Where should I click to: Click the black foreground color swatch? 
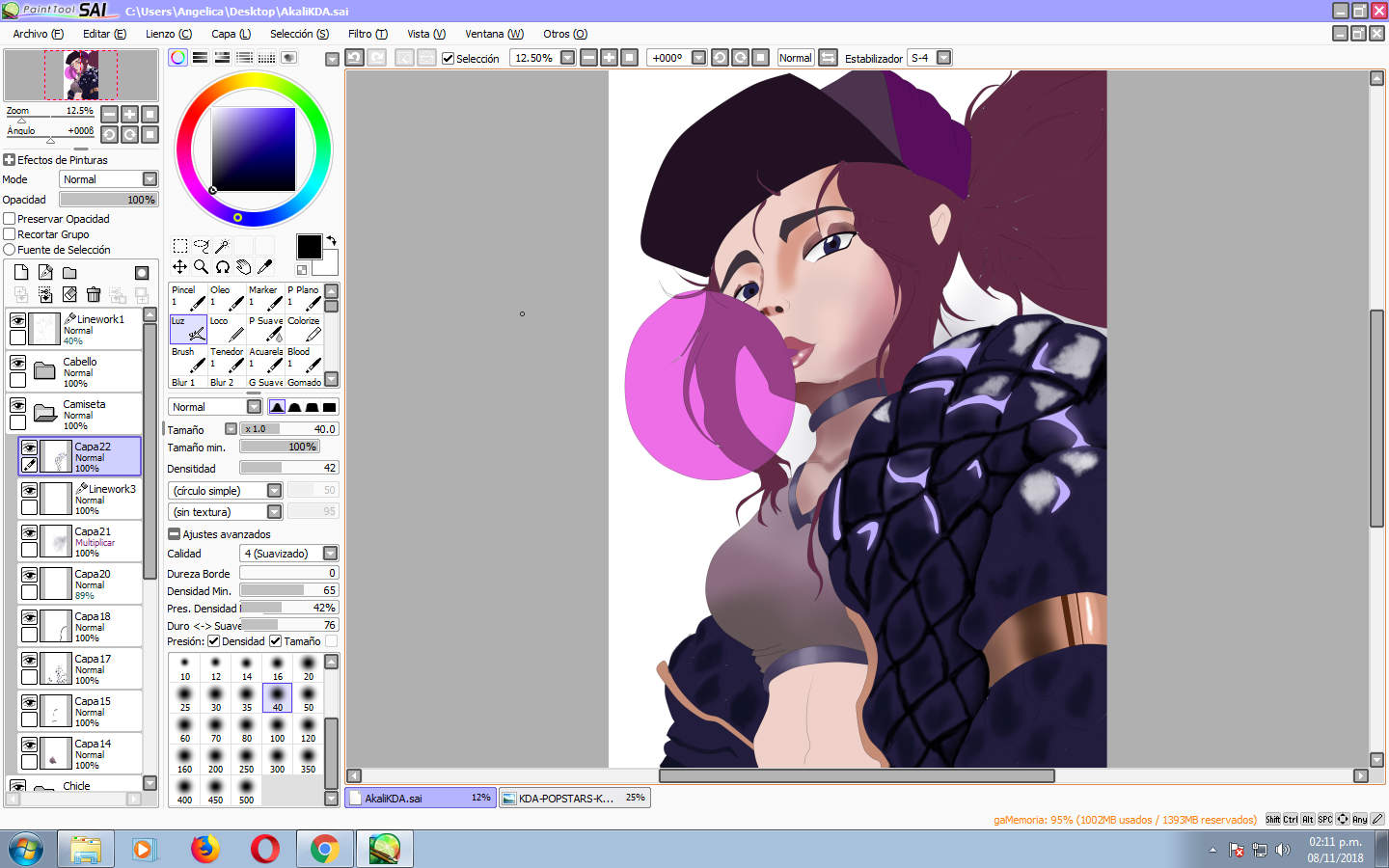309,247
